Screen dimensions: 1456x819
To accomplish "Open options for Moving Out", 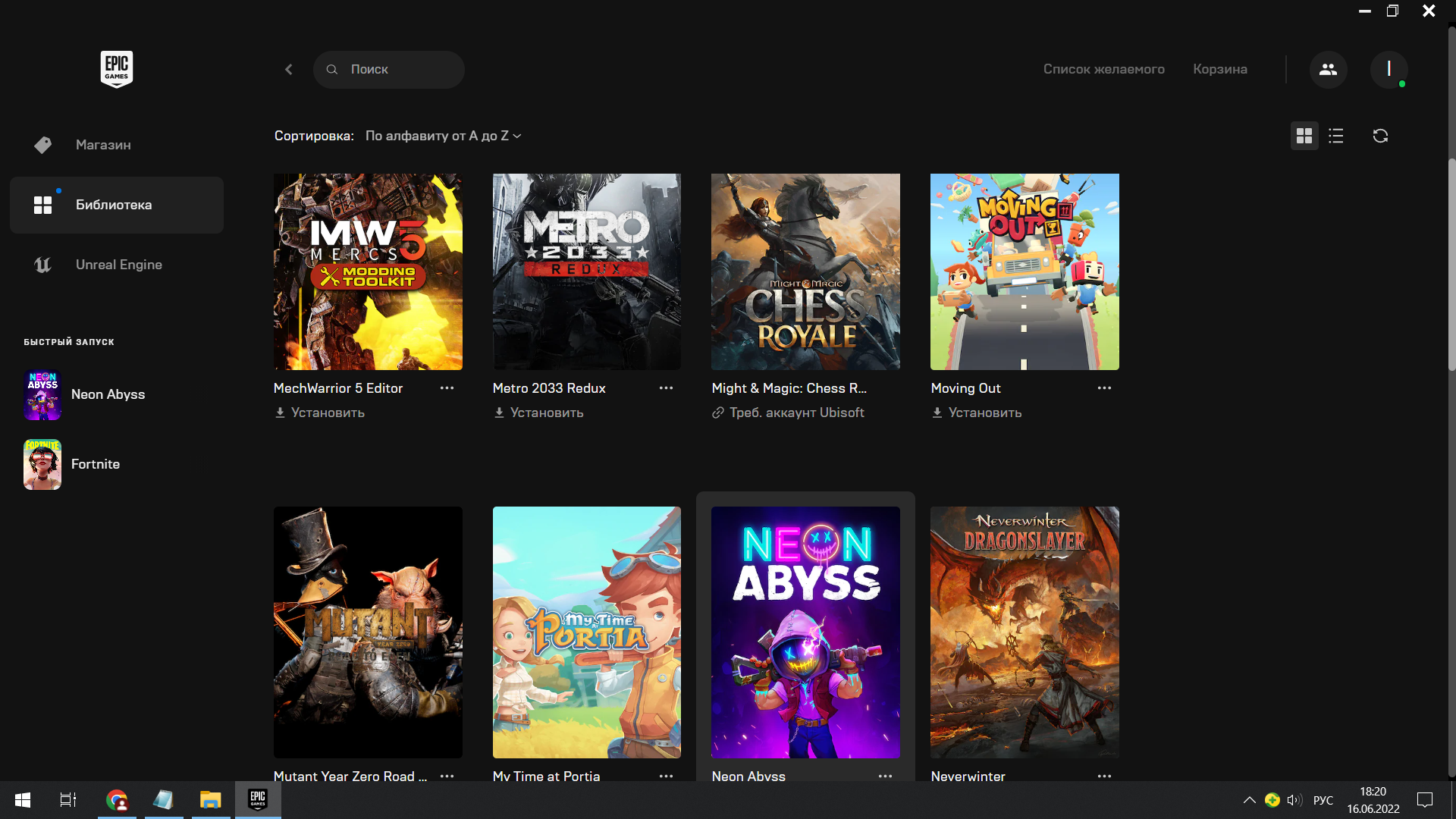I will coord(1104,388).
